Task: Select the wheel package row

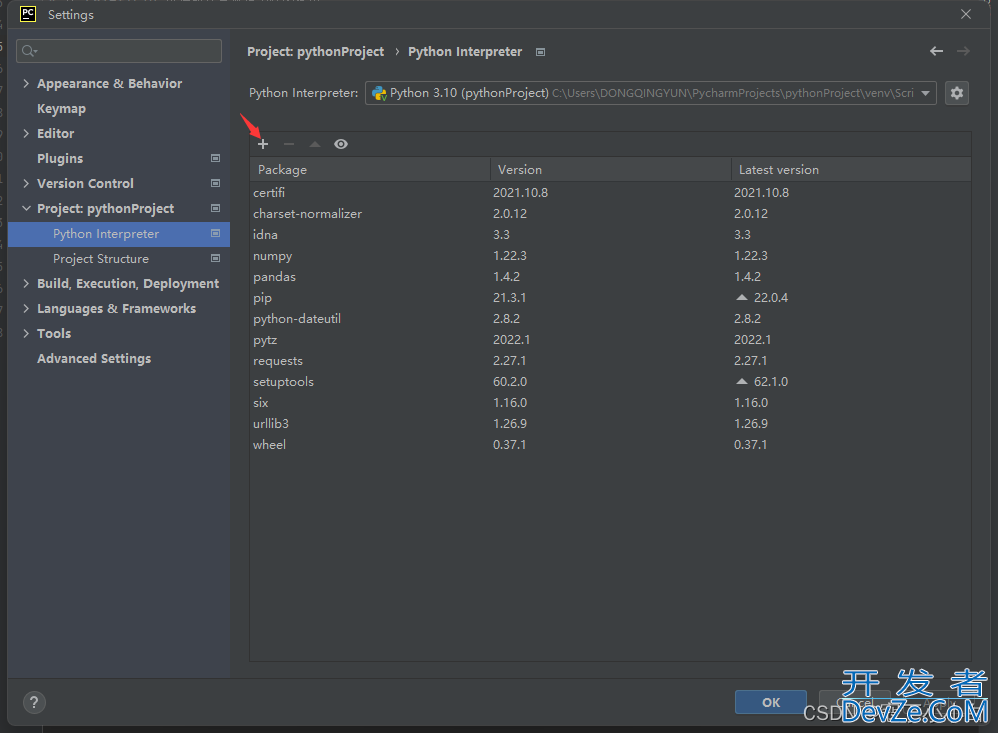Action: pyautogui.click(x=610, y=445)
